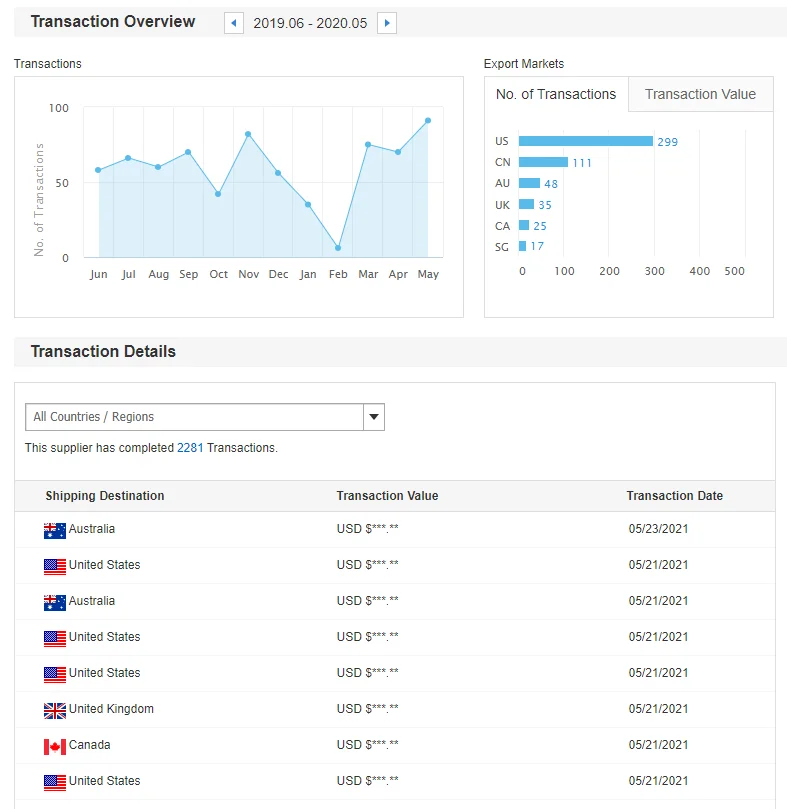Switch to Transaction Value tab
Viewport: 787px width, 809px height.
click(700, 94)
